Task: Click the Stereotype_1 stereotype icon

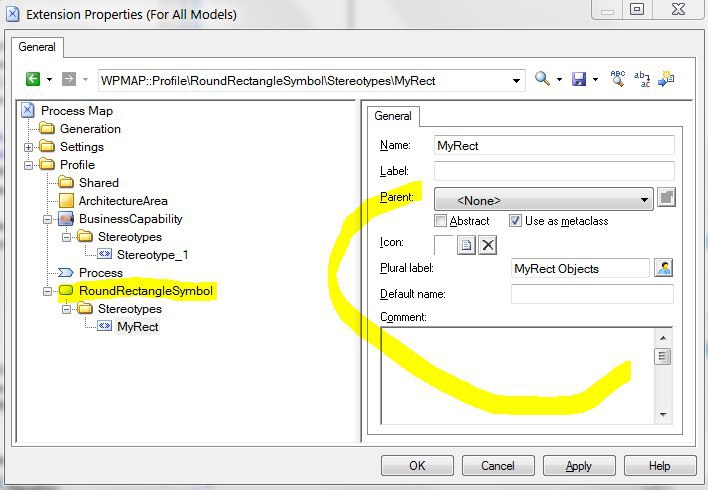Action: (104, 254)
